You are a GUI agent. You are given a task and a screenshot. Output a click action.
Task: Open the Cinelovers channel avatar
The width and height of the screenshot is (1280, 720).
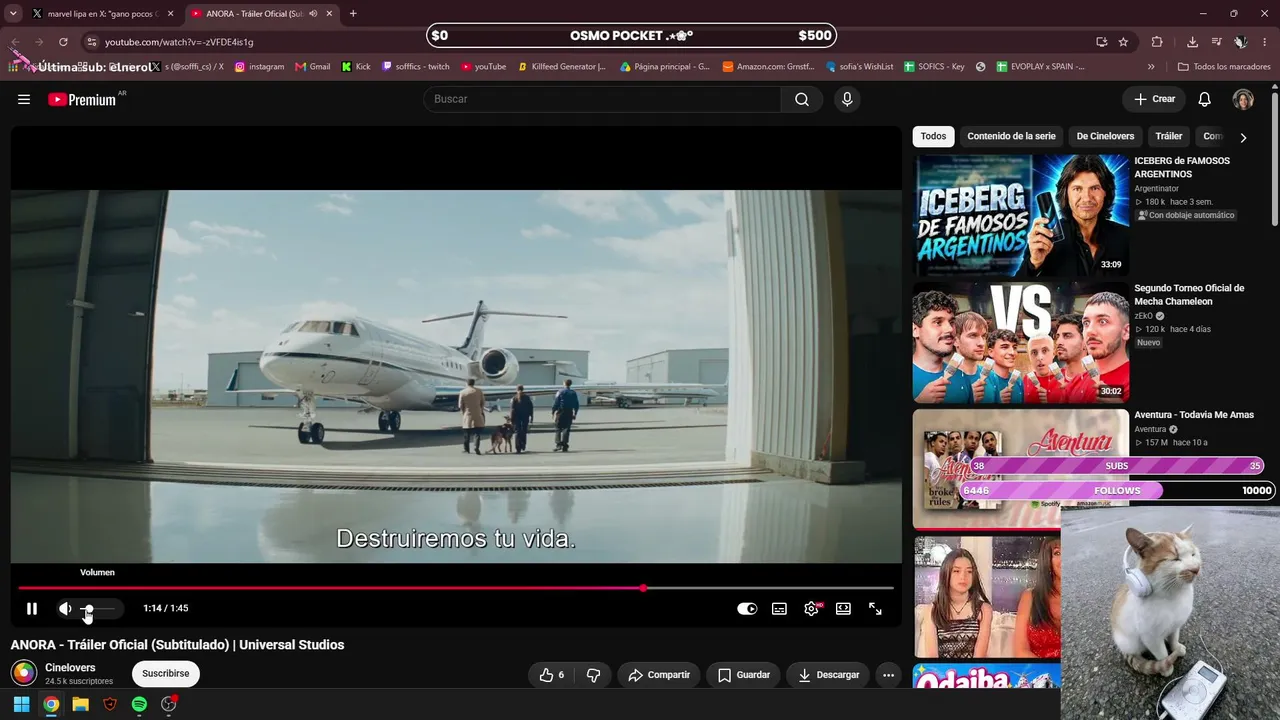(x=24, y=674)
